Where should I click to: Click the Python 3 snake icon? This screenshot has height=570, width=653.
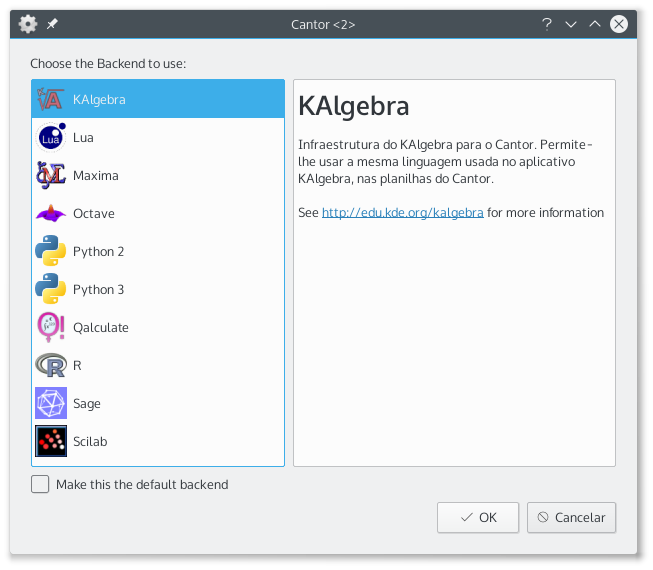click(50, 289)
